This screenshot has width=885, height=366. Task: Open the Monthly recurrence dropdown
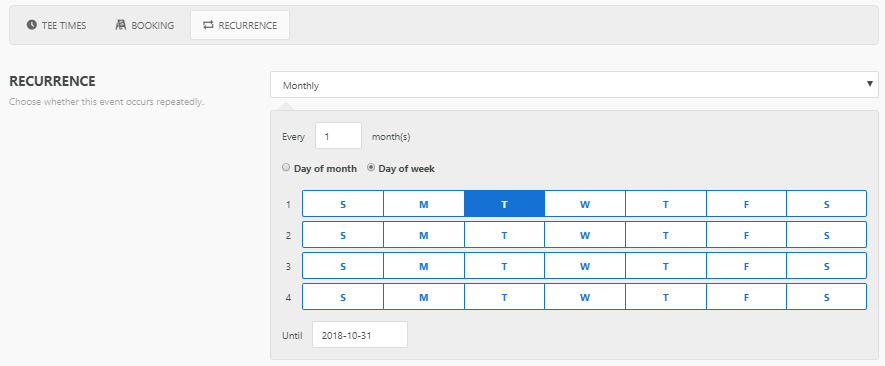tap(574, 85)
